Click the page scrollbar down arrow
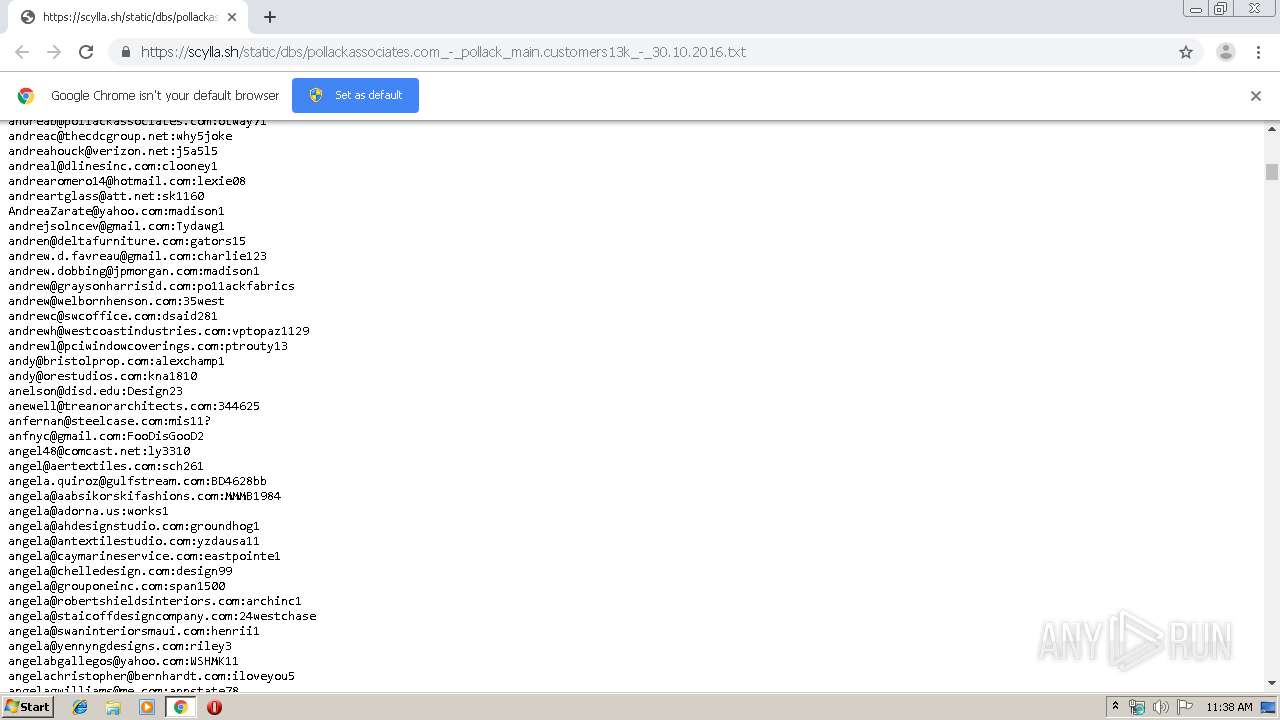Image resolution: width=1280 pixels, height=720 pixels. point(1272,683)
